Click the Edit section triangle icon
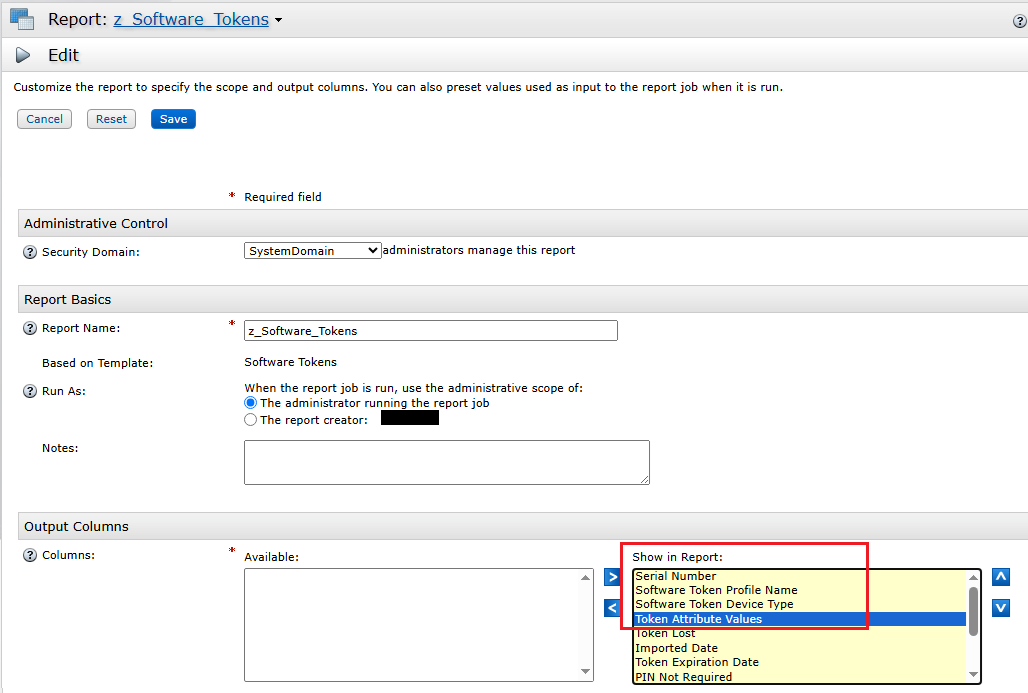Viewport: 1028px width, 693px height. tap(23, 55)
